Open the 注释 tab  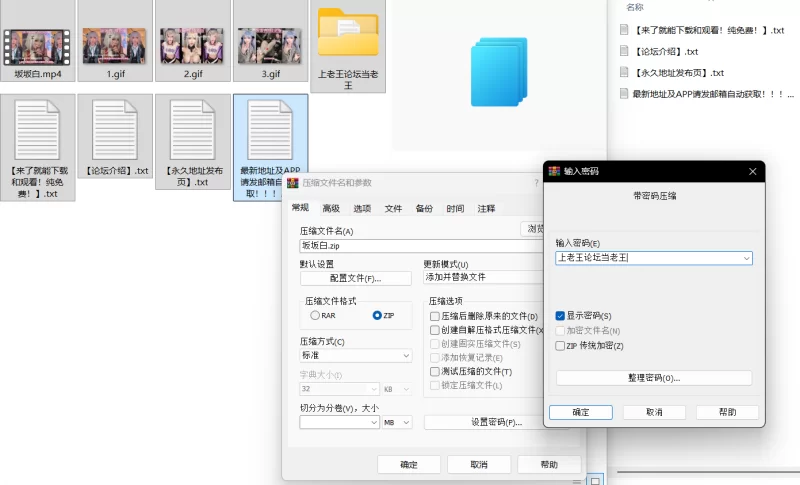(486, 208)
